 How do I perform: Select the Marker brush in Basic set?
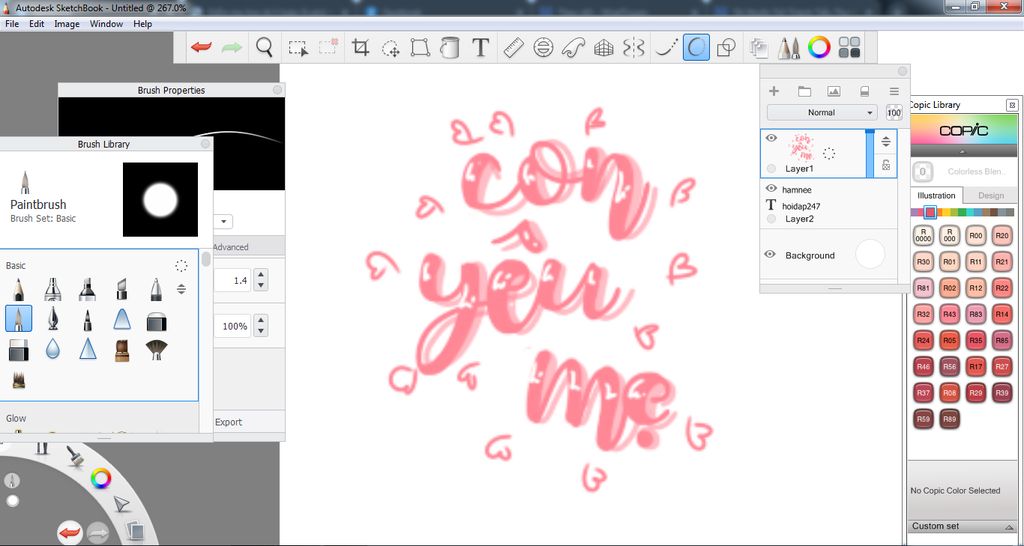87,289
